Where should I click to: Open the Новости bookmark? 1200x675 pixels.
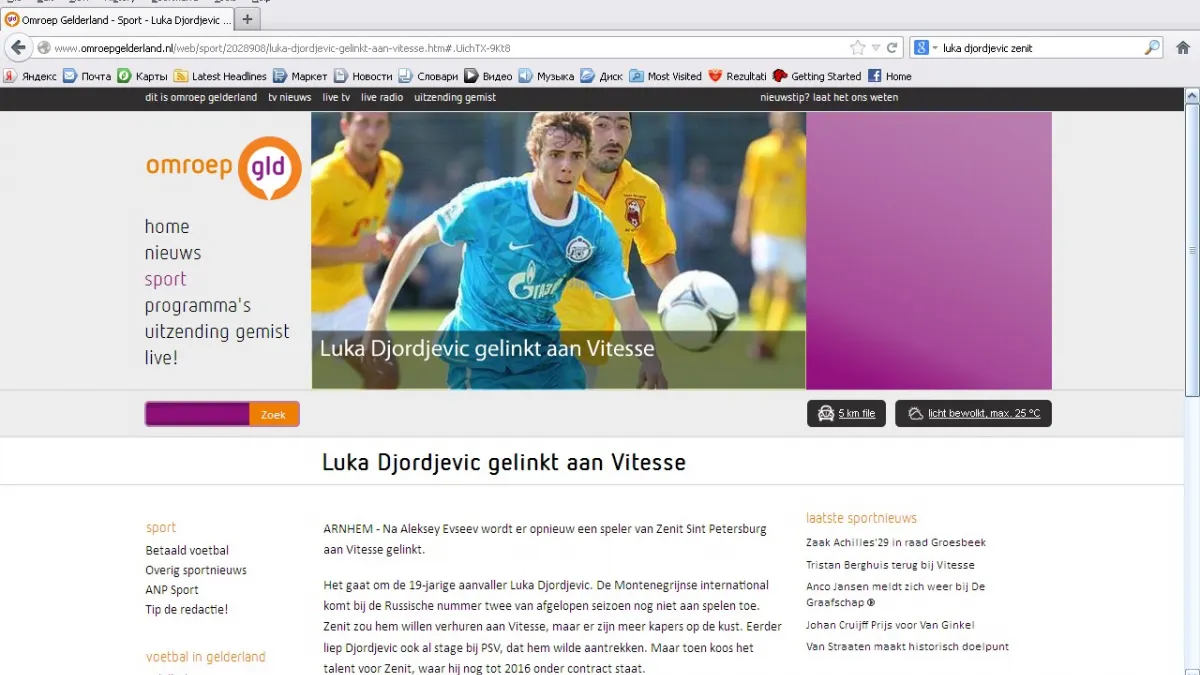(x=363, y=76)
